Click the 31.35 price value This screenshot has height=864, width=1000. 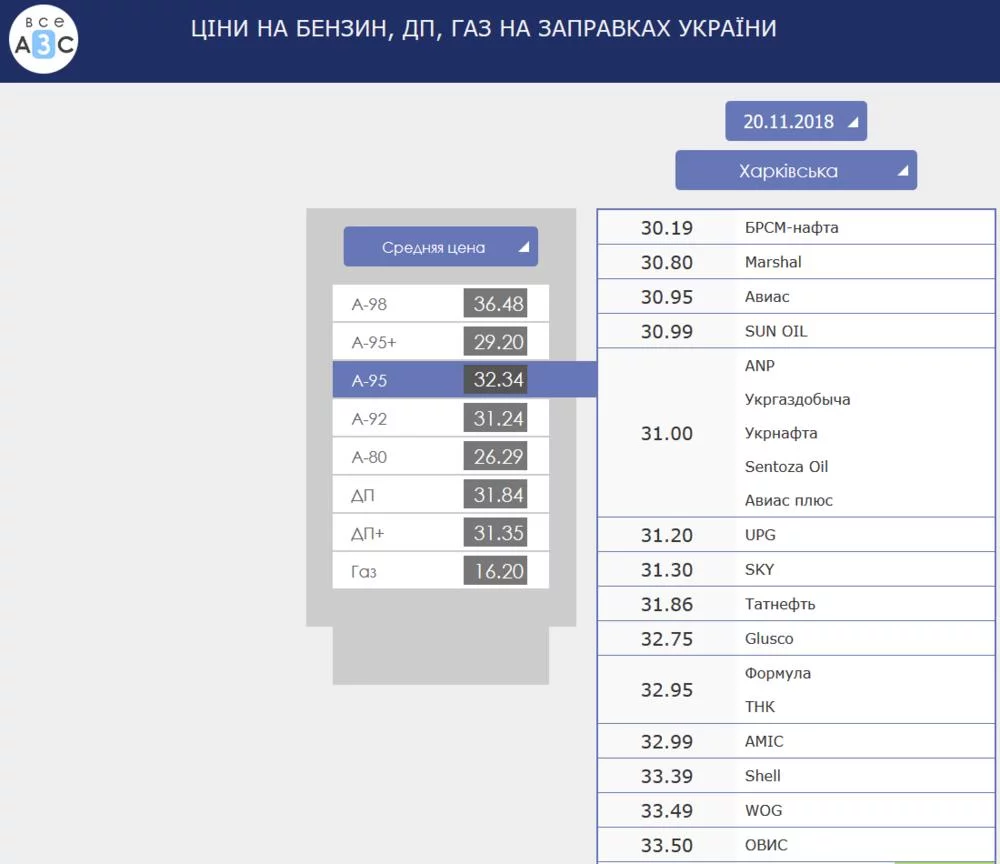(496, 532)
